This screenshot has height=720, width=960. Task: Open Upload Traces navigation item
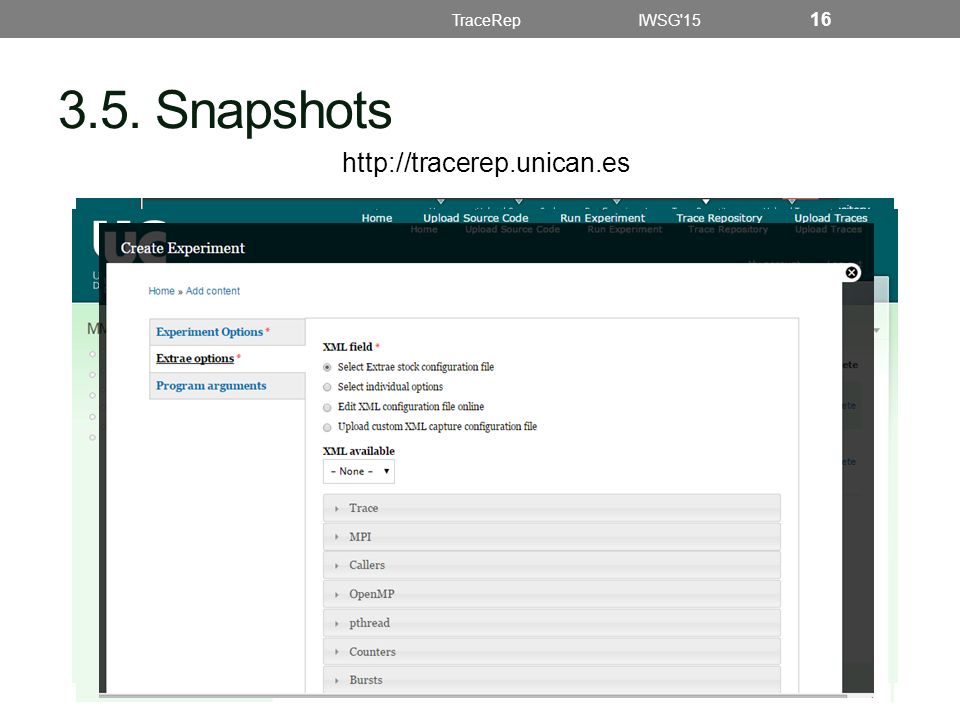tap(831, 218)
